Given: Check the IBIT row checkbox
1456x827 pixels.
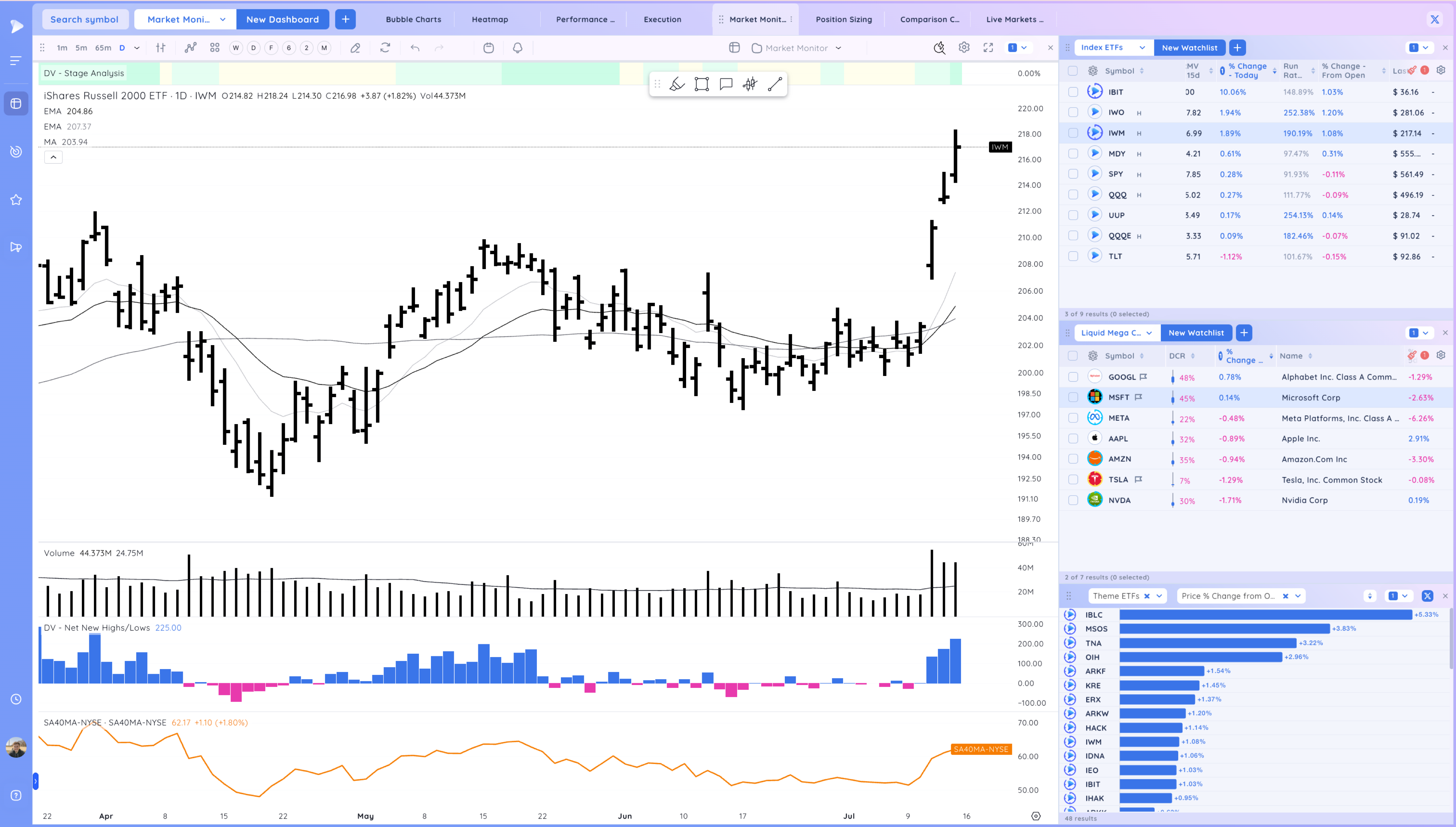Looking at the screenshot, I should point(1073,92).
